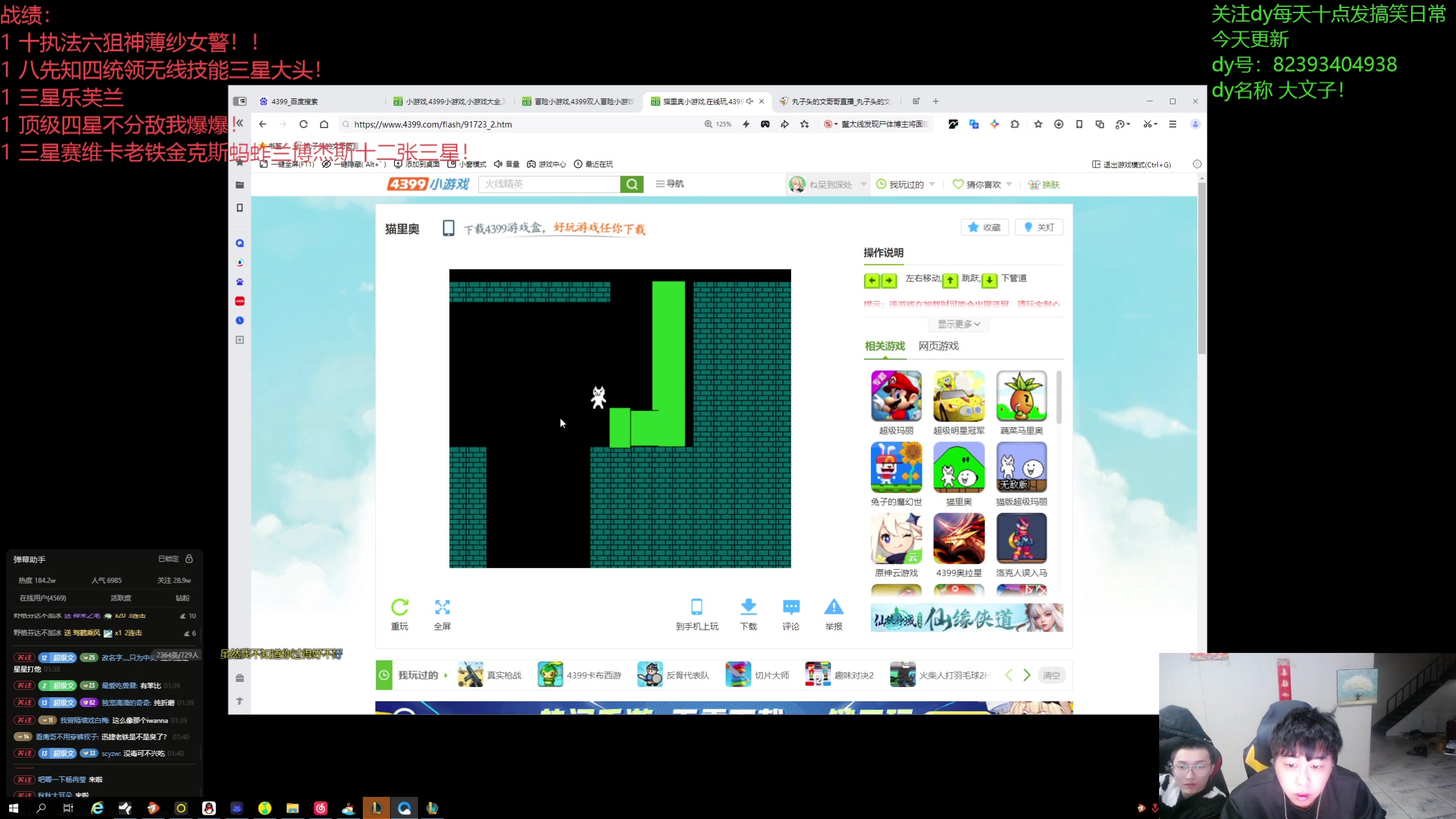Open the browser hamburger menu
This screenshot has height=819, width=1456.
click(x=1172, y=124)
